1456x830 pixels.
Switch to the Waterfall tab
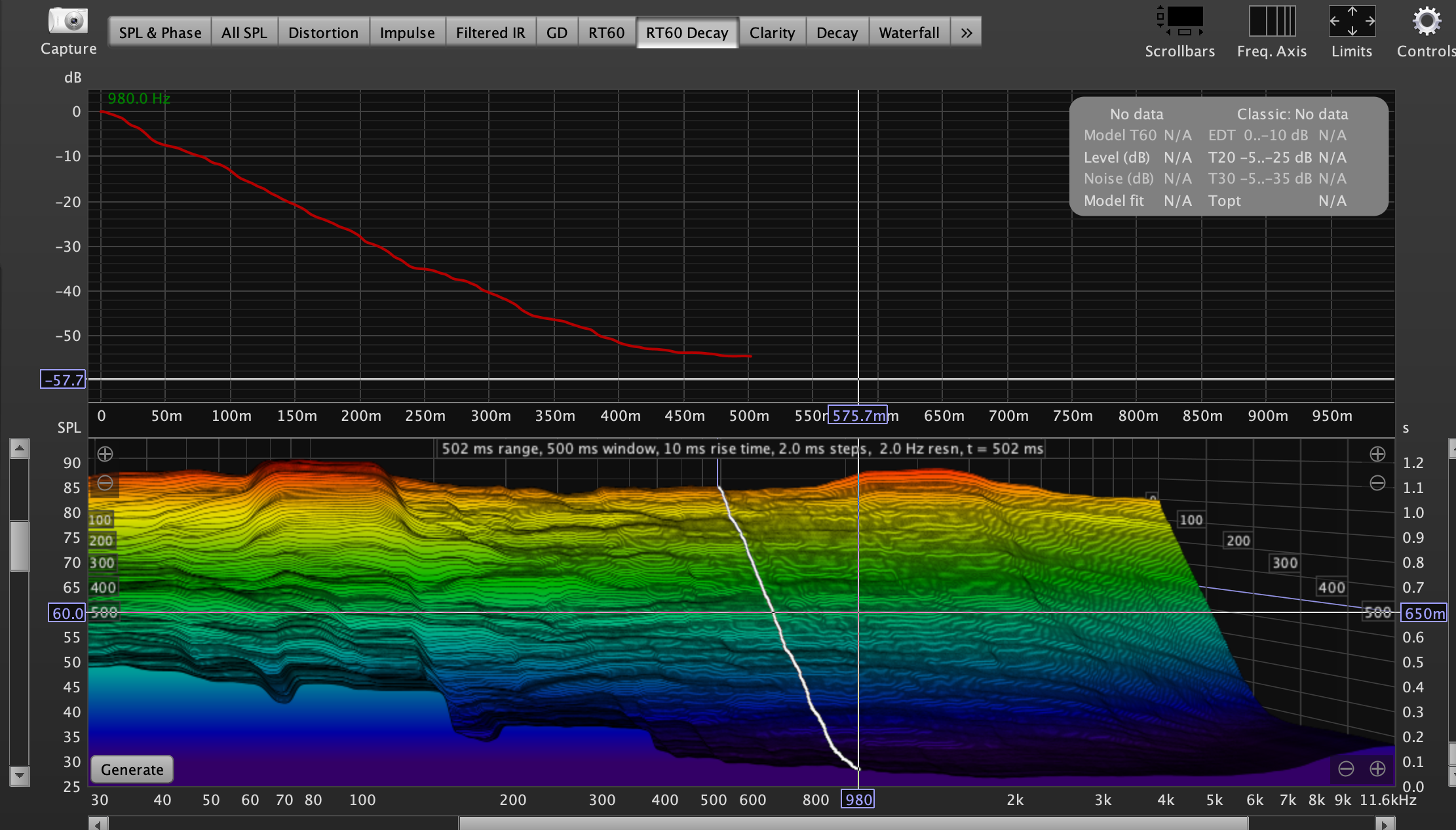point(909,33)
